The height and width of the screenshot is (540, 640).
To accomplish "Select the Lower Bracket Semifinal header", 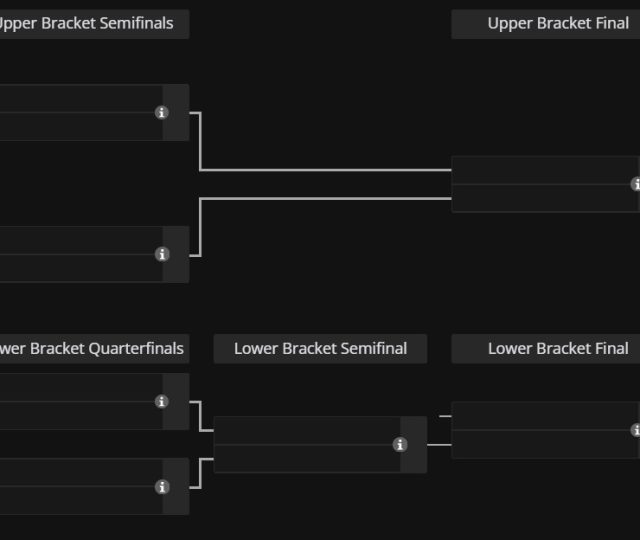I will tap(320, 349).
